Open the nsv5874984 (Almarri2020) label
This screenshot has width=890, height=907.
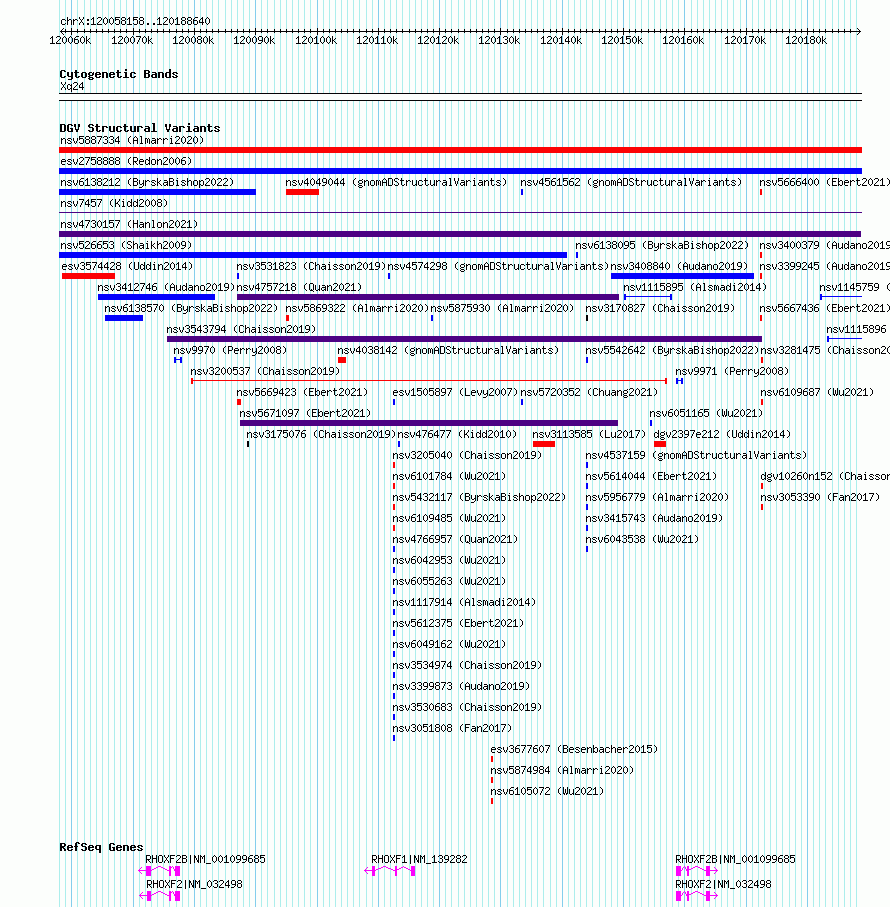click(x=562, y=770)
